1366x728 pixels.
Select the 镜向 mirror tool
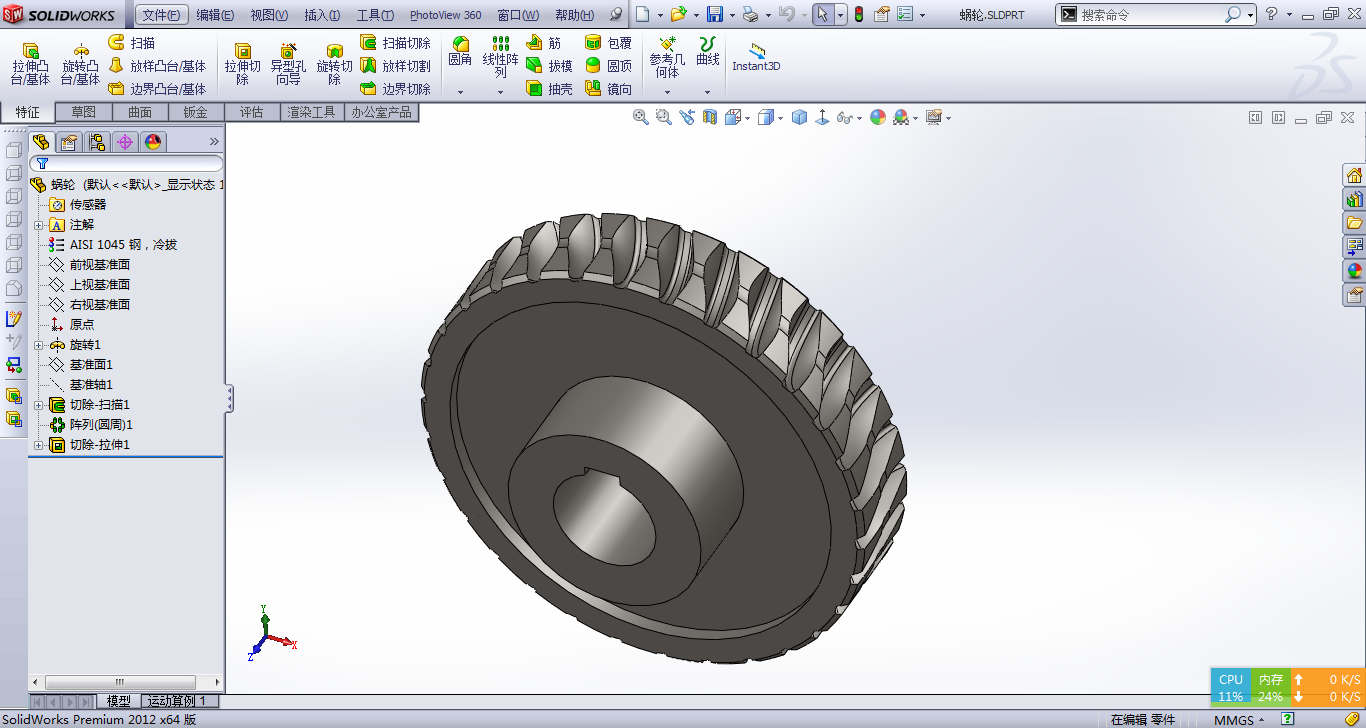click(608, 89)
